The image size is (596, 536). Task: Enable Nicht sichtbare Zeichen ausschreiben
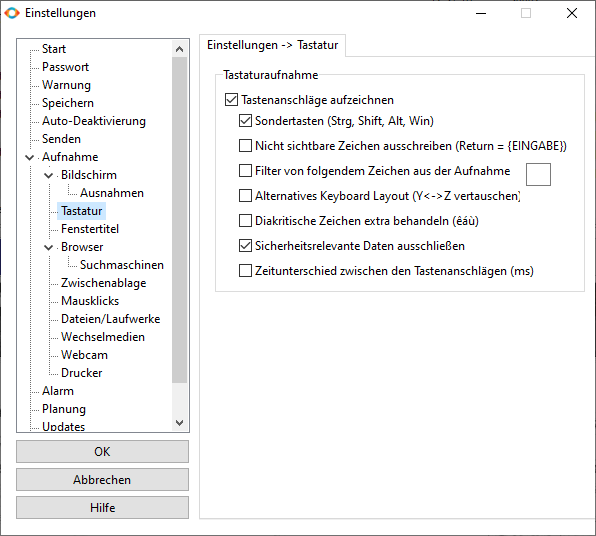pyautogui.click(x=245, y=146)
